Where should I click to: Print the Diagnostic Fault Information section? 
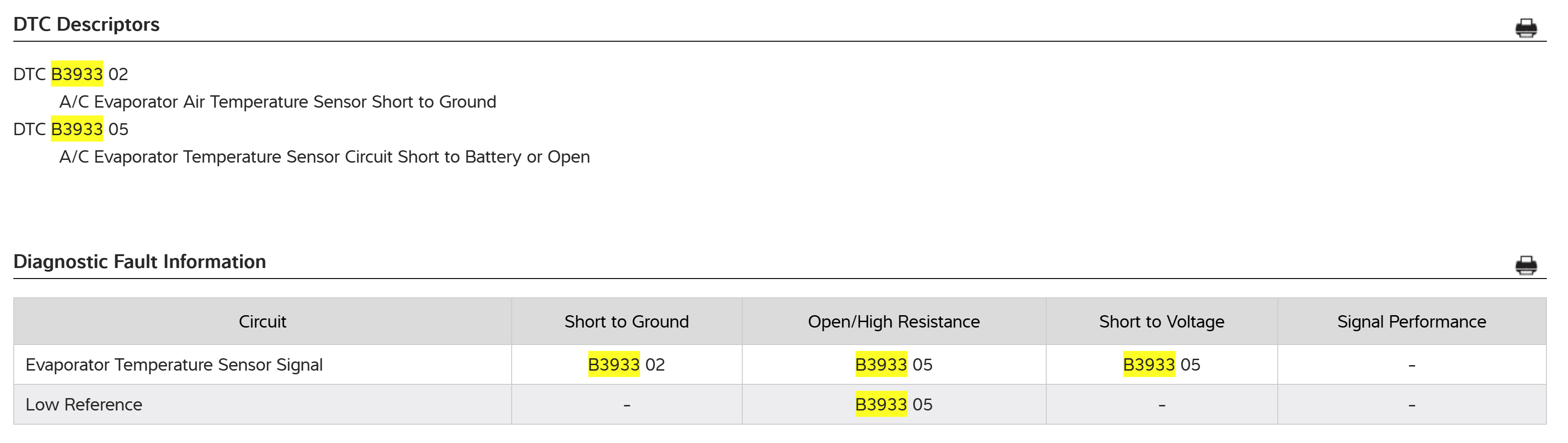[x=1525, y=265]
